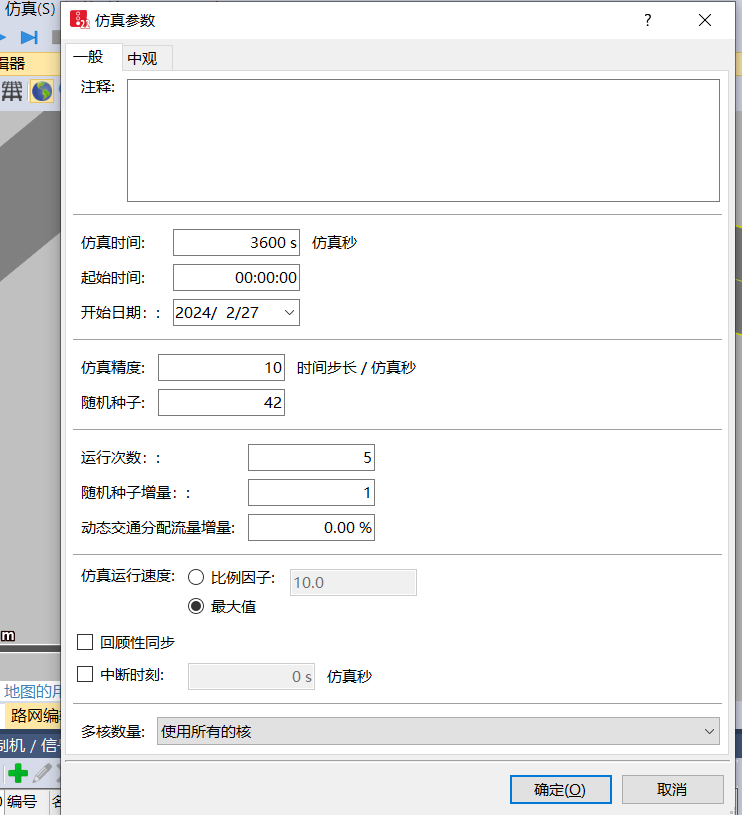Viewport: 742px width, 815px height.
Task: Open the 仿真(S) menu in main window
Action: [x=30, y=9]
